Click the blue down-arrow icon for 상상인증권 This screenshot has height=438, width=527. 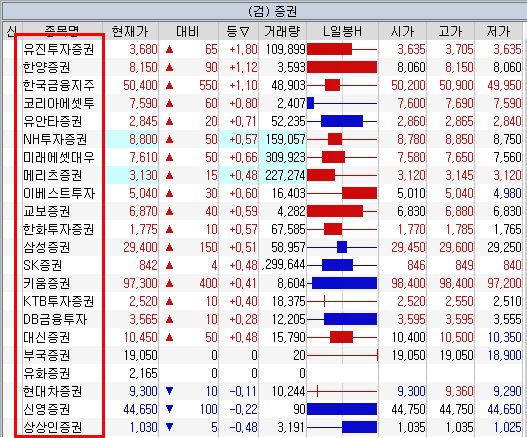[169, 427]
